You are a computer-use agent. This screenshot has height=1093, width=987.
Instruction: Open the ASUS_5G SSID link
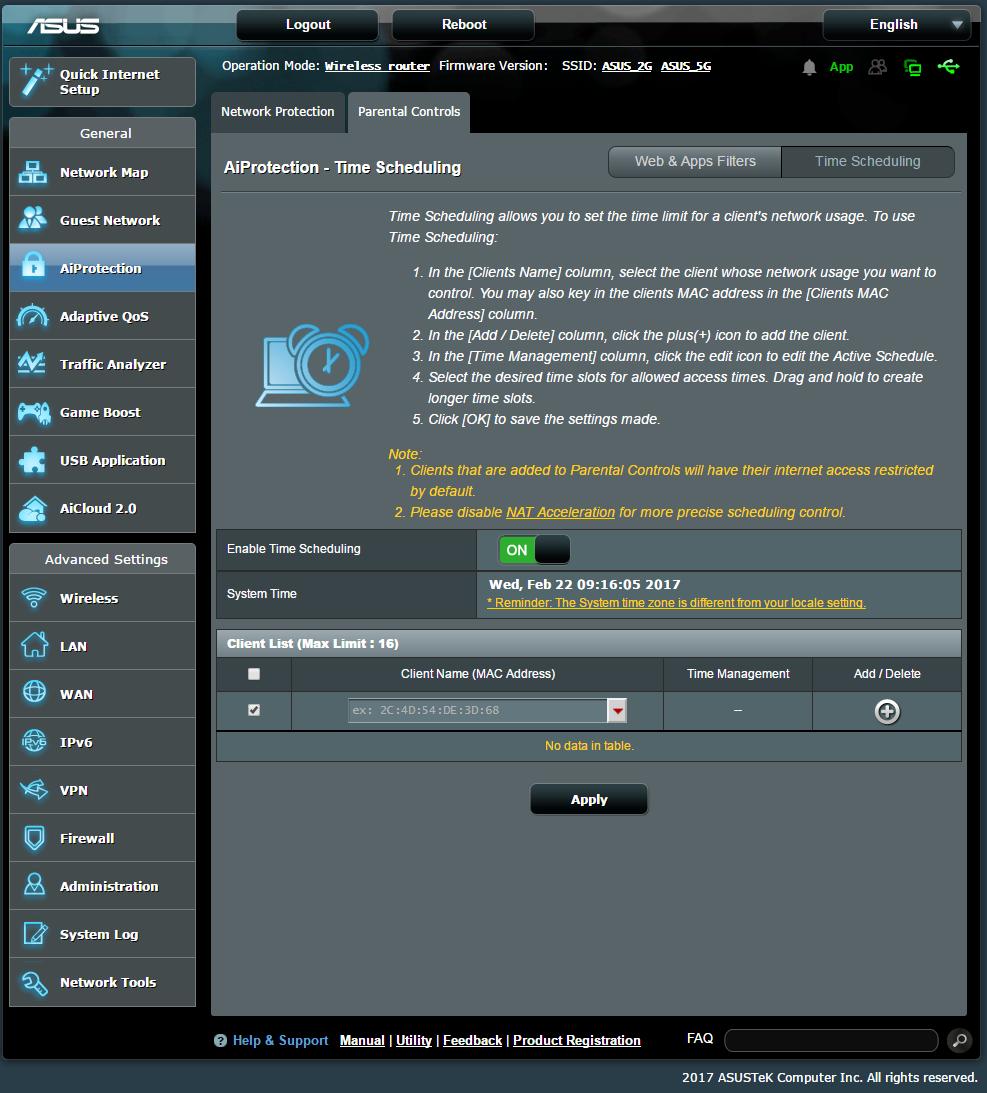pos(686,66)
